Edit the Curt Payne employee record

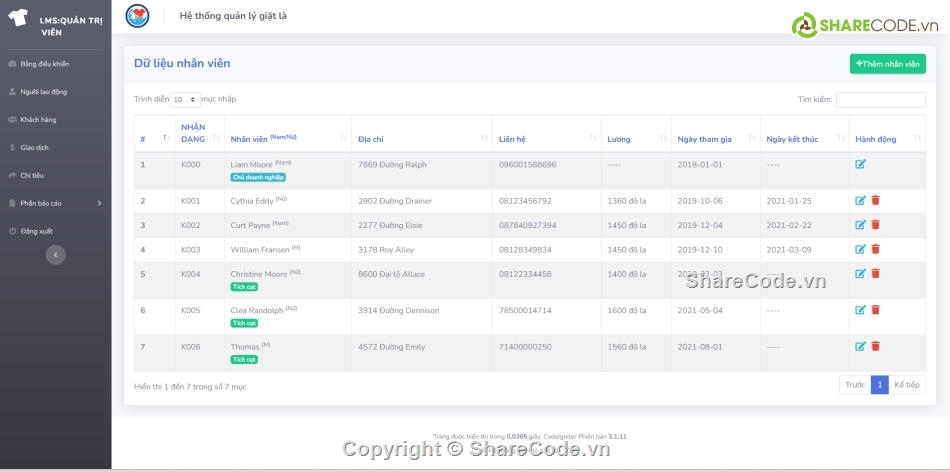[860, 225]
